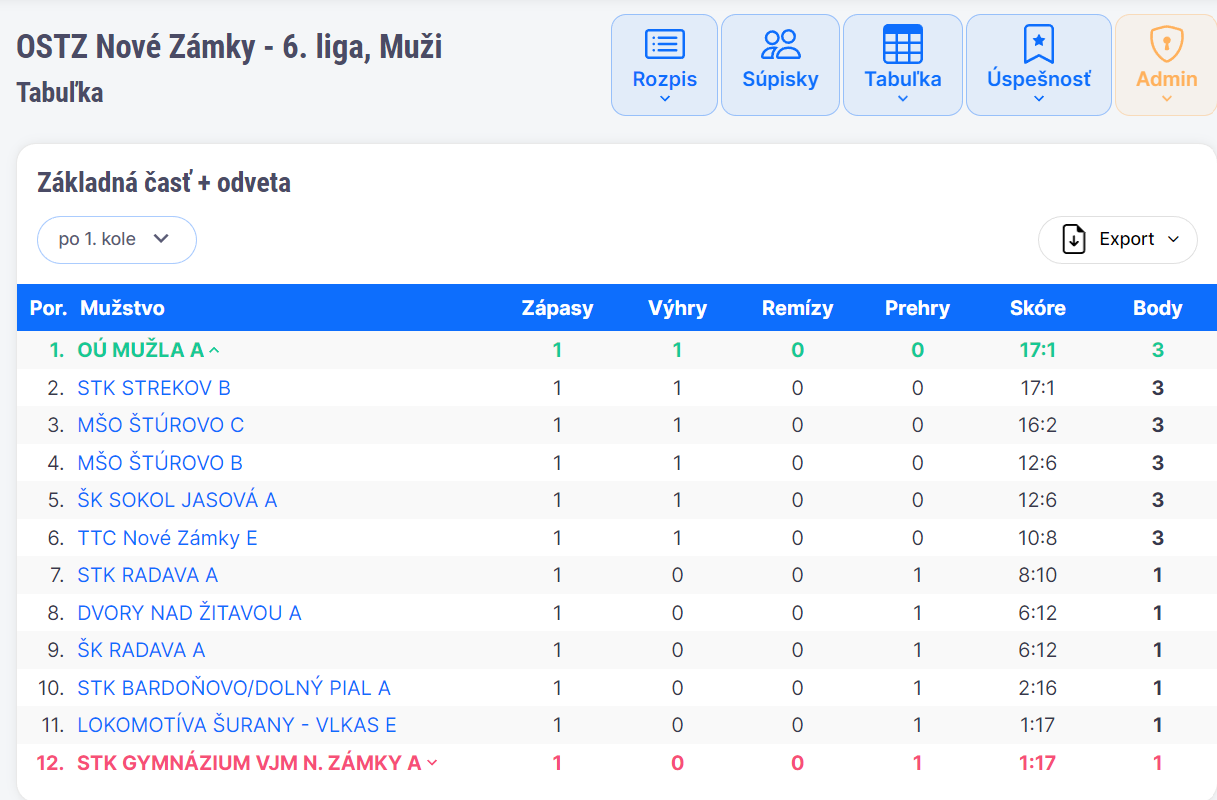Open the Admin menu label
1217x800 pixels.
(x=1167, y=79)
